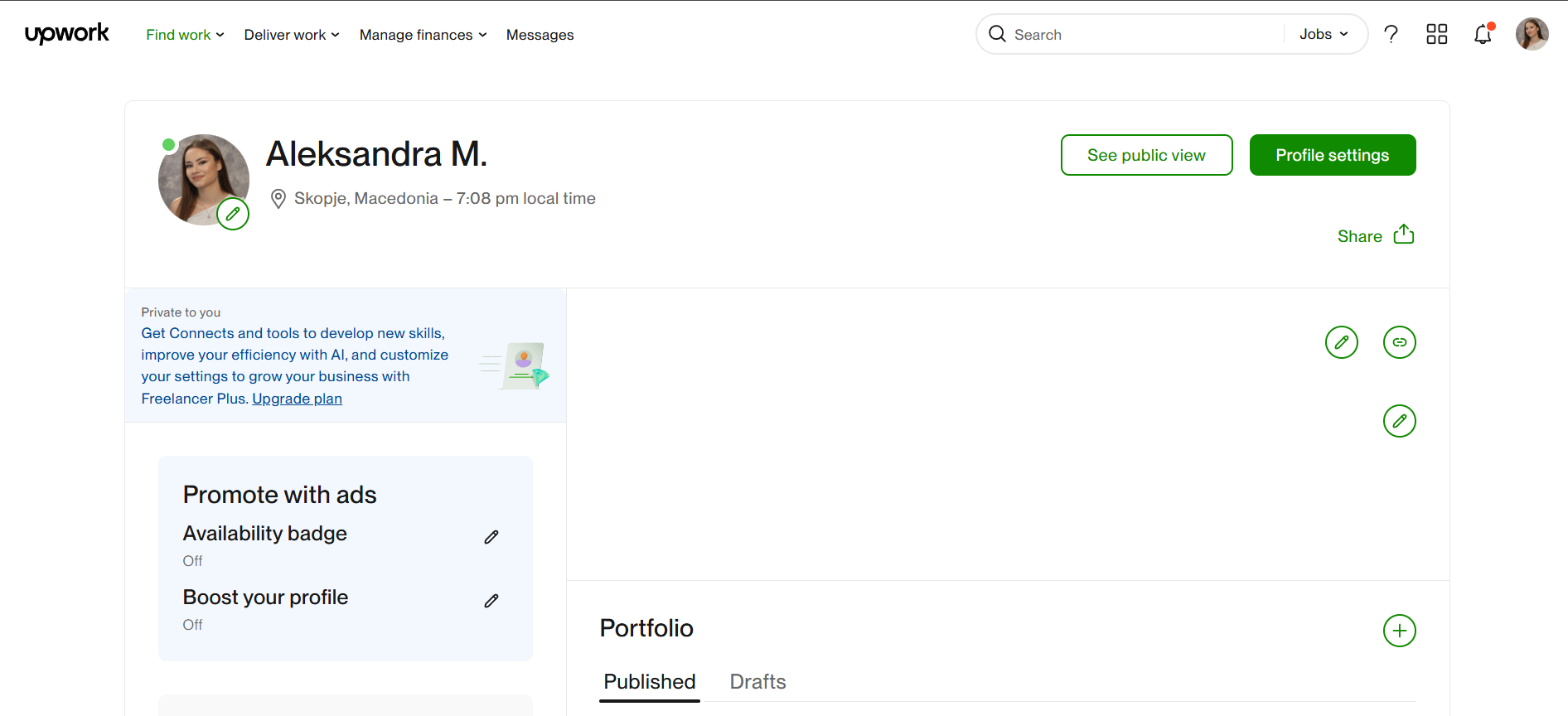1568x716 pixels.
Task: Expand the Deliver work menu
Action: (x=292, y=35)
